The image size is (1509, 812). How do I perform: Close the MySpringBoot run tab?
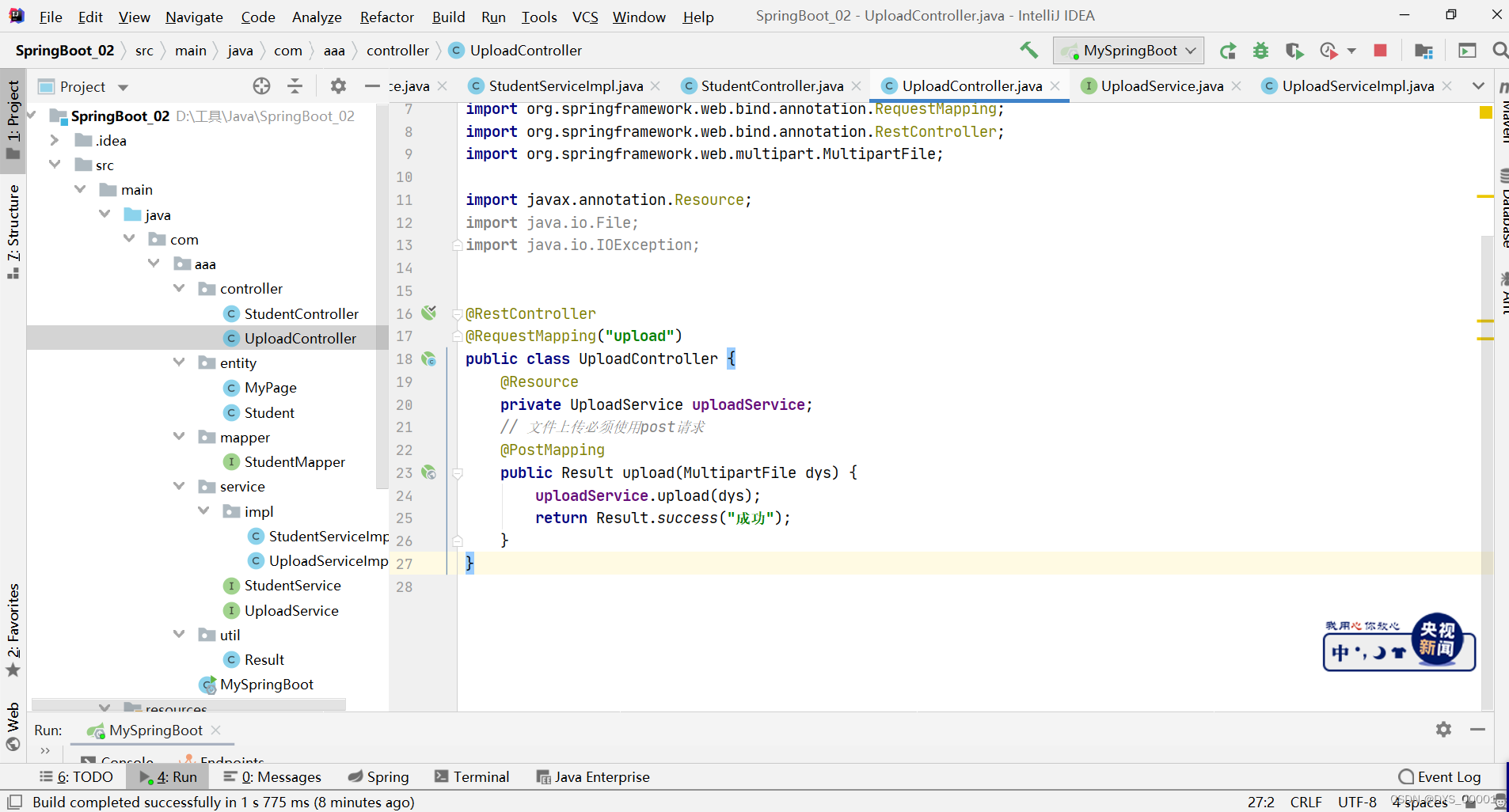point(216,730)
